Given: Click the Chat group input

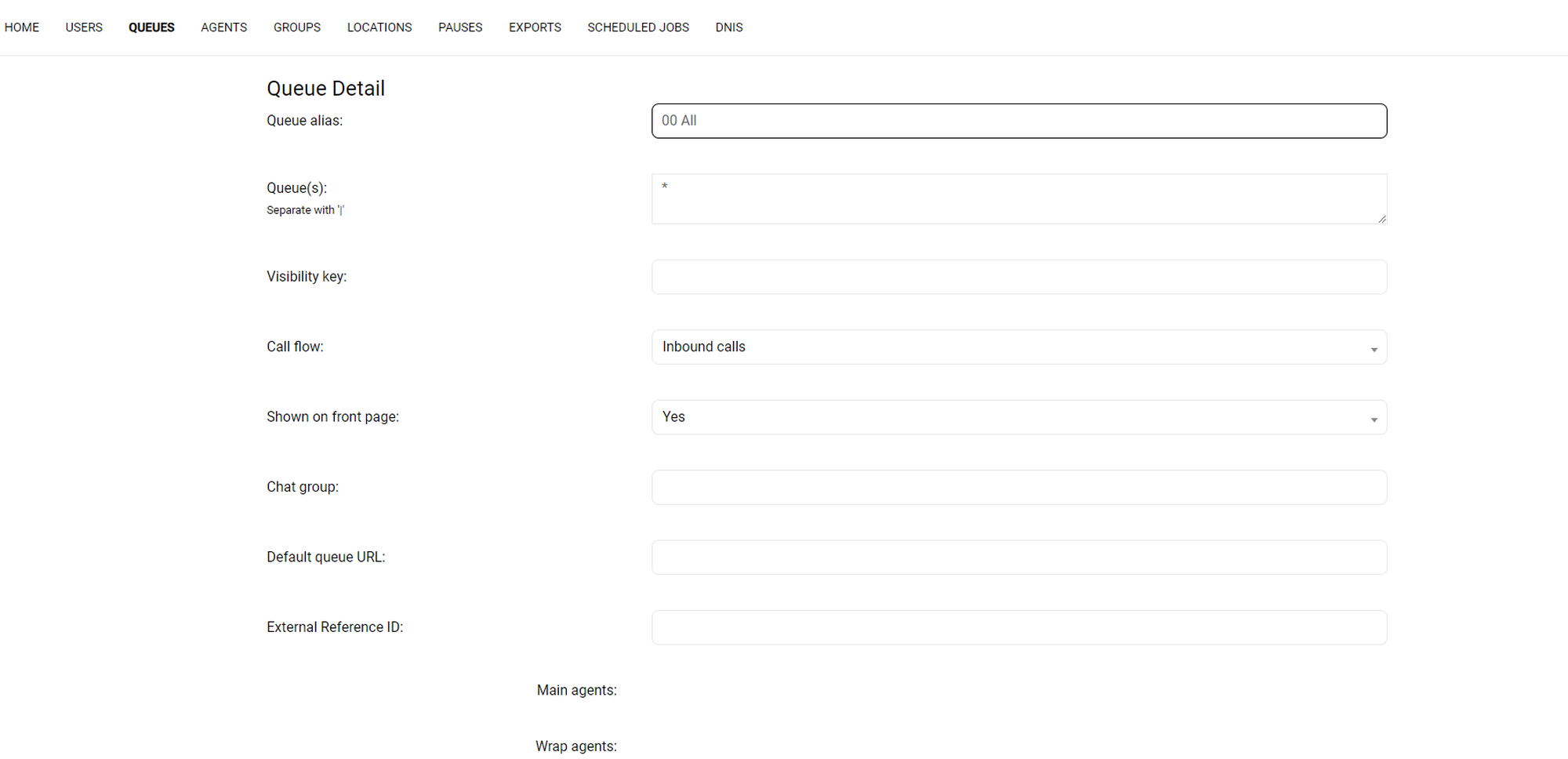Looking at the screenshot, I should click(x=1018, y=487).
